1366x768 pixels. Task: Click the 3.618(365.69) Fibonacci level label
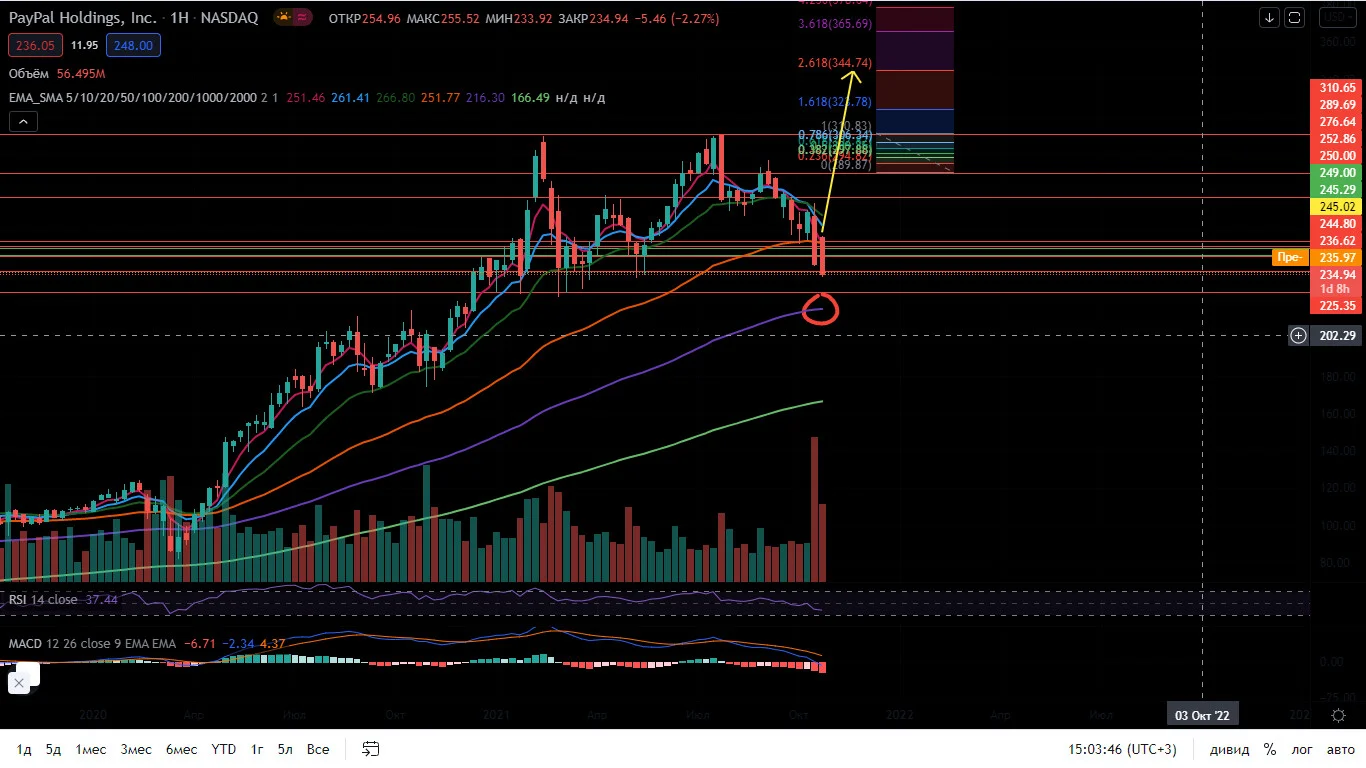(x=835, y=24)
